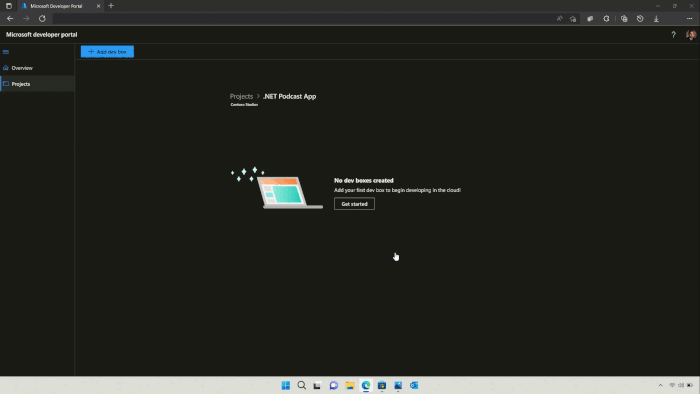
Task: Open browser settings ellipsis menu
Action: (x=689, y=19)
